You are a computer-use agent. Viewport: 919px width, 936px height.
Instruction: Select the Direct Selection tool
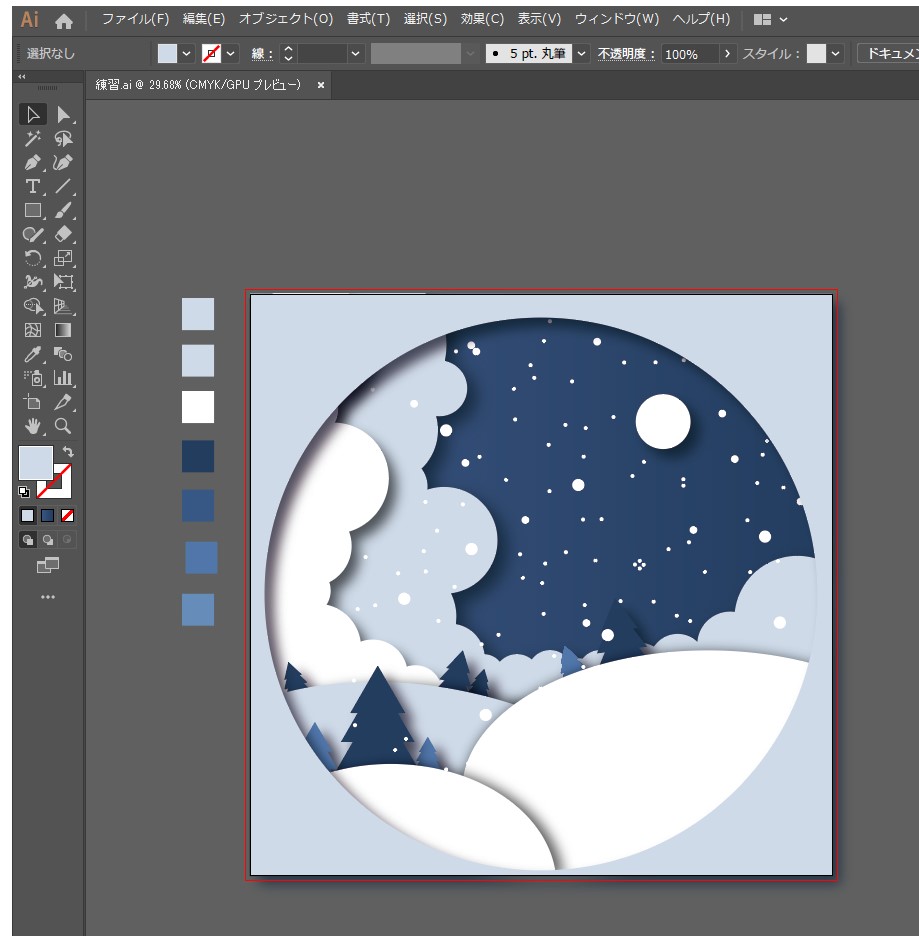pyautogui.click(x=63, y=114)
